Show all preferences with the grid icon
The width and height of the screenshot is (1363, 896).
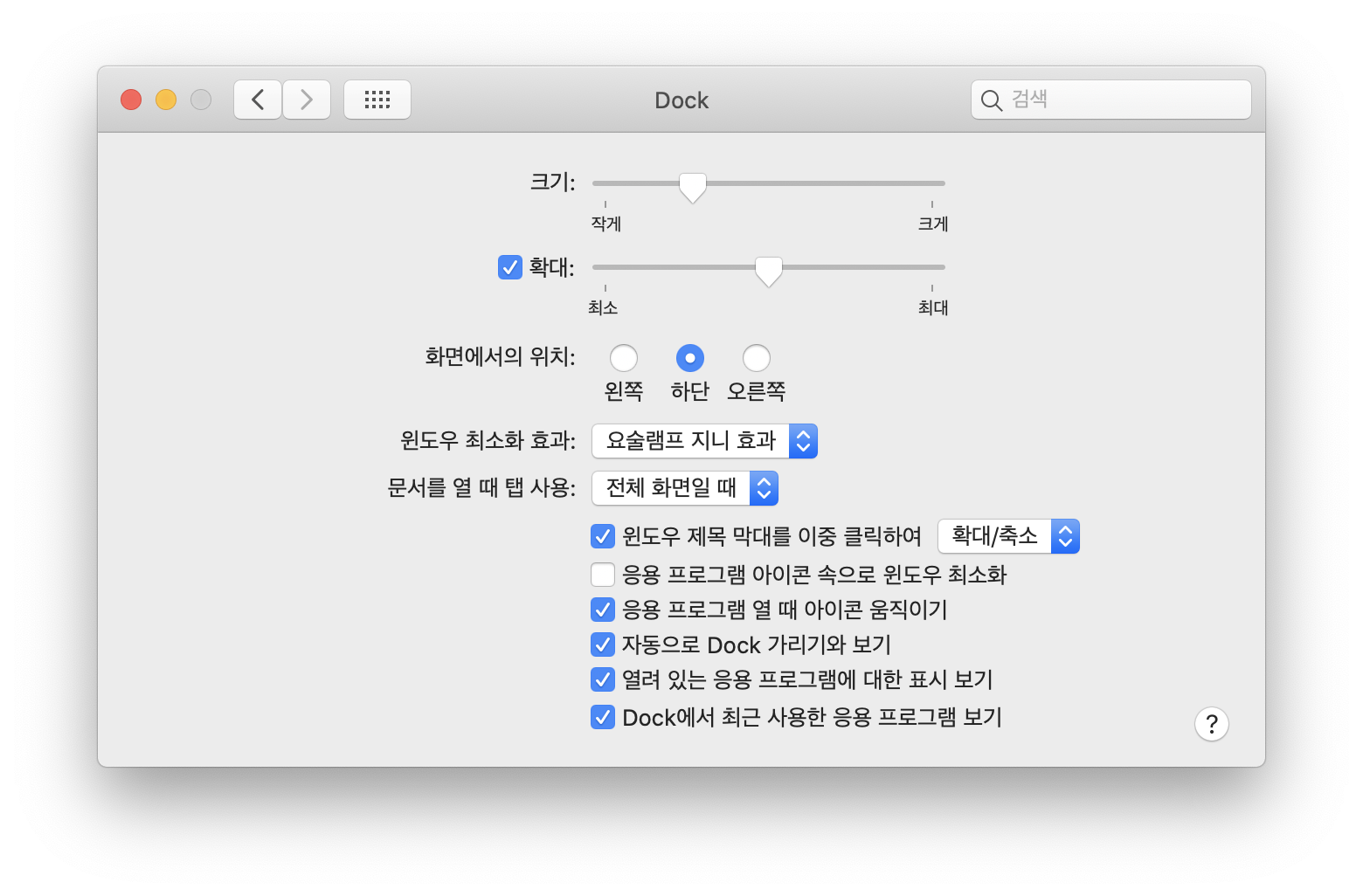click(x=377, y=100)
